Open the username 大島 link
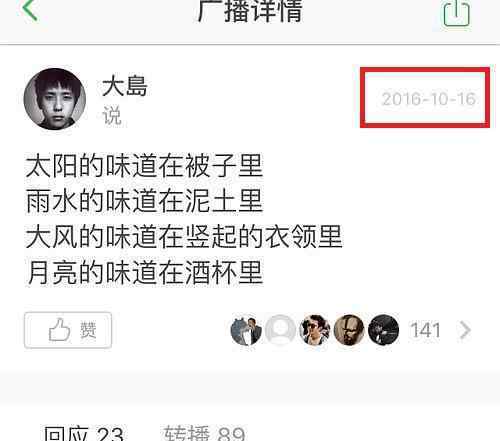Image resolution: width=500 pixels, height=441 pixels. 125,86
